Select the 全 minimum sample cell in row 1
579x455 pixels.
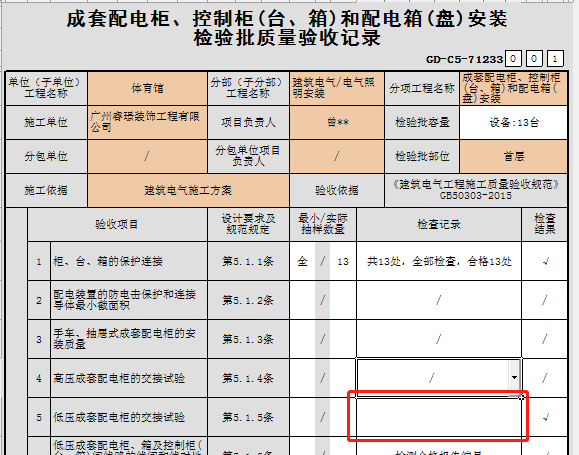click(302, 261)
